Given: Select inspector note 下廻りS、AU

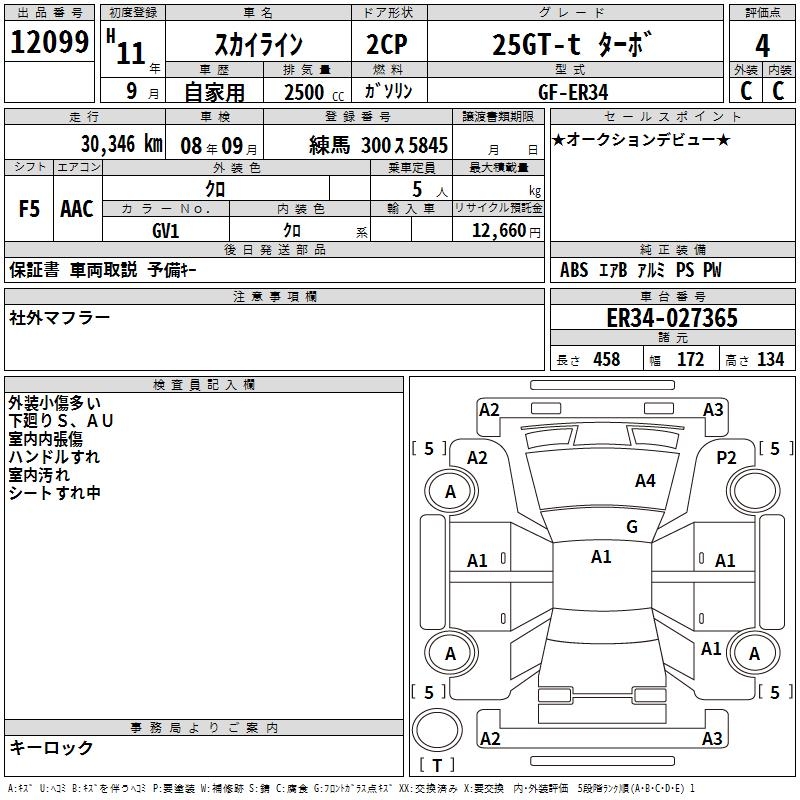Looking at the screenshot, I should pos(61,421).
